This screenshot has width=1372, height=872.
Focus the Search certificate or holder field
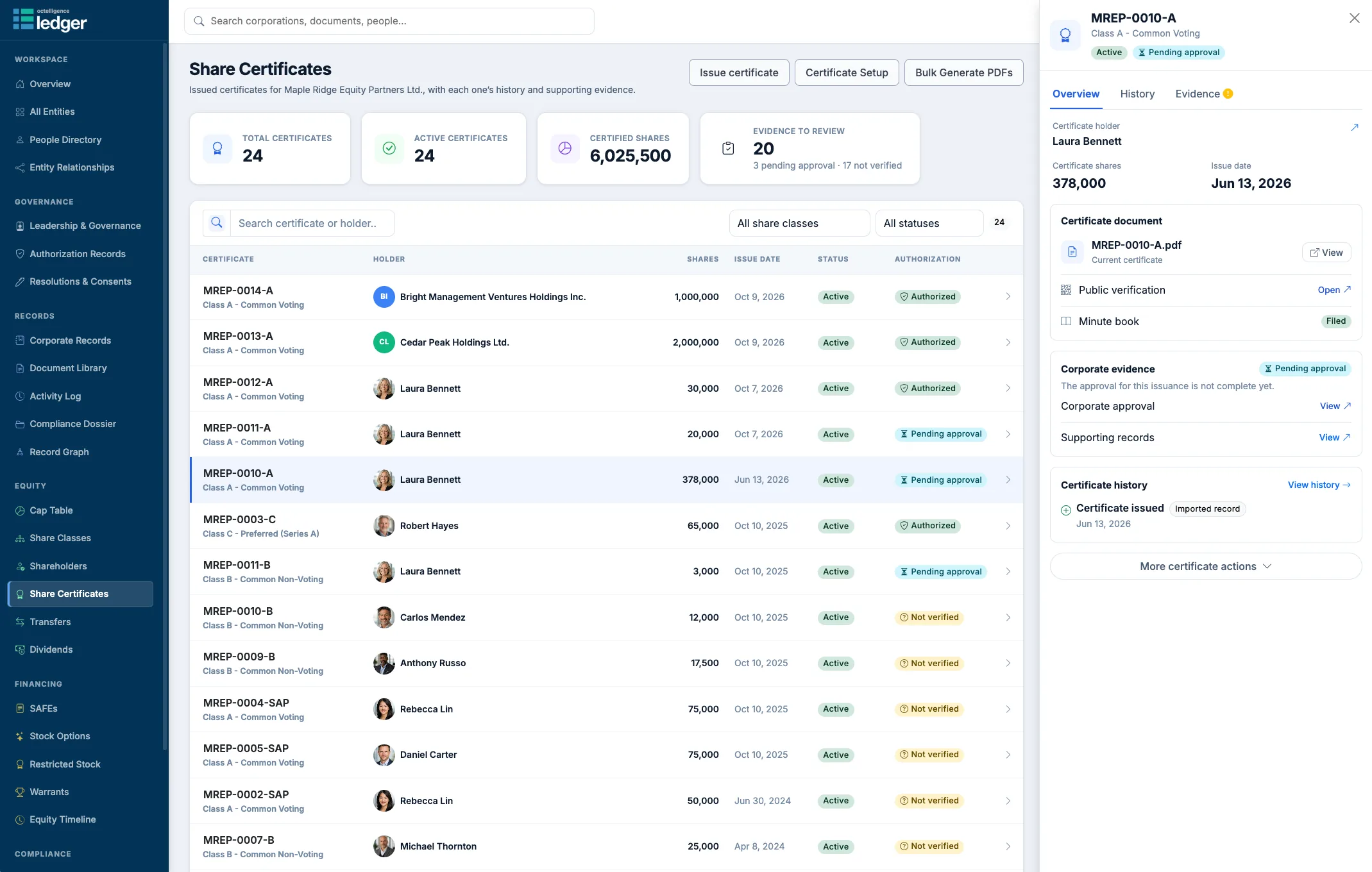click(x=312, y=223)
